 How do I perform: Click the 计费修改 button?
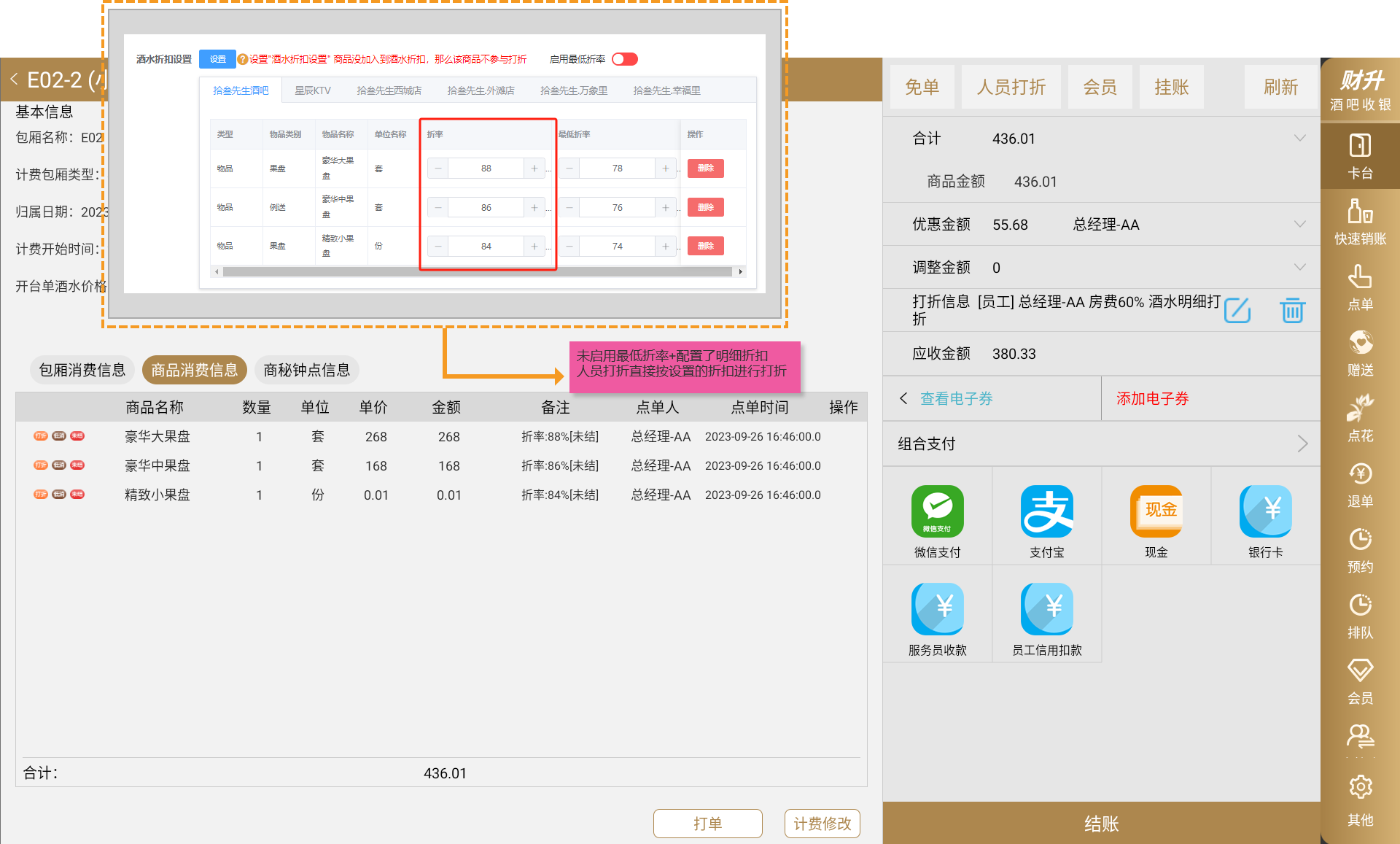click(822, 824)
